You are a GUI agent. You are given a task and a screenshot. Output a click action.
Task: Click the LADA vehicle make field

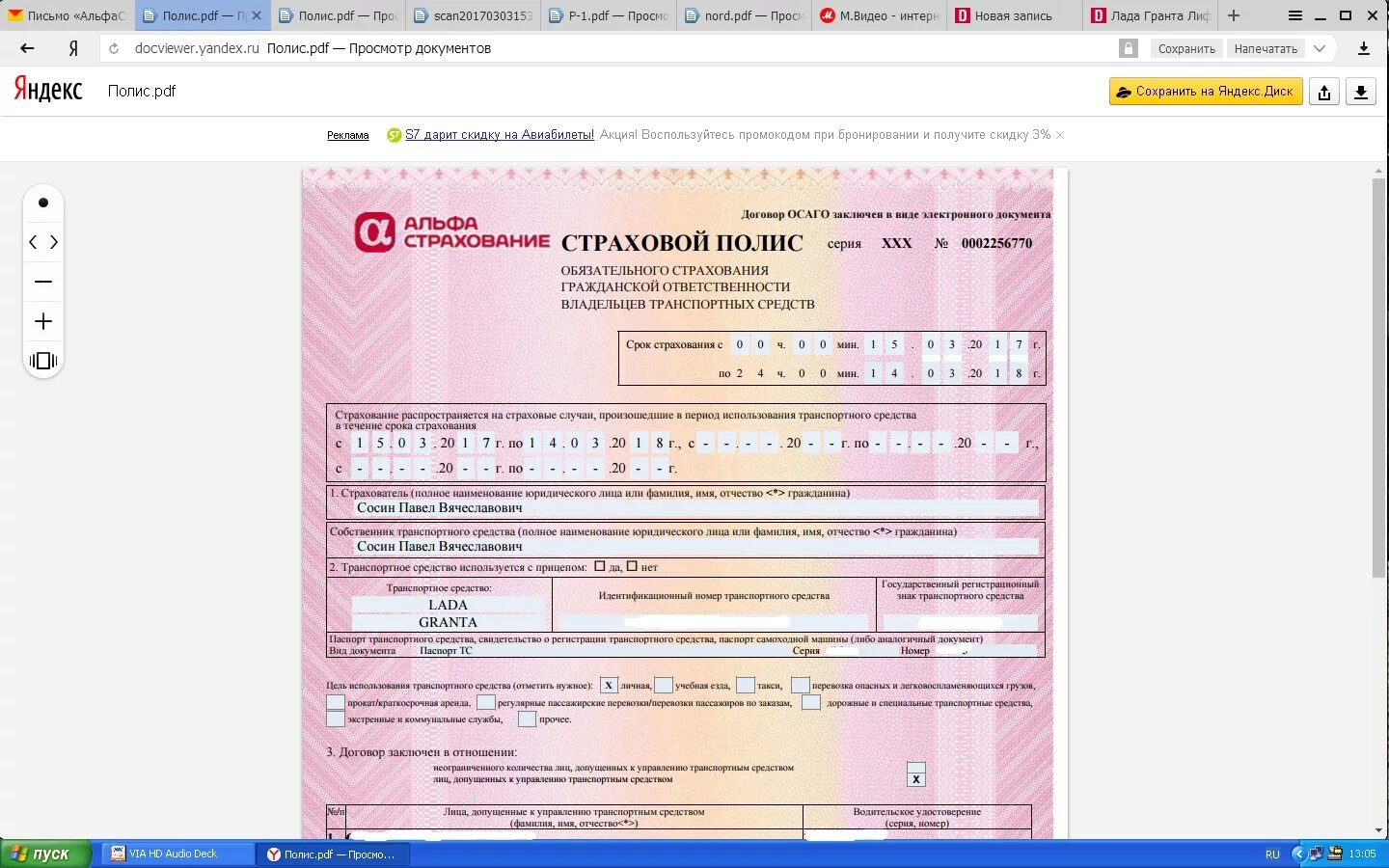click(449, 605)
